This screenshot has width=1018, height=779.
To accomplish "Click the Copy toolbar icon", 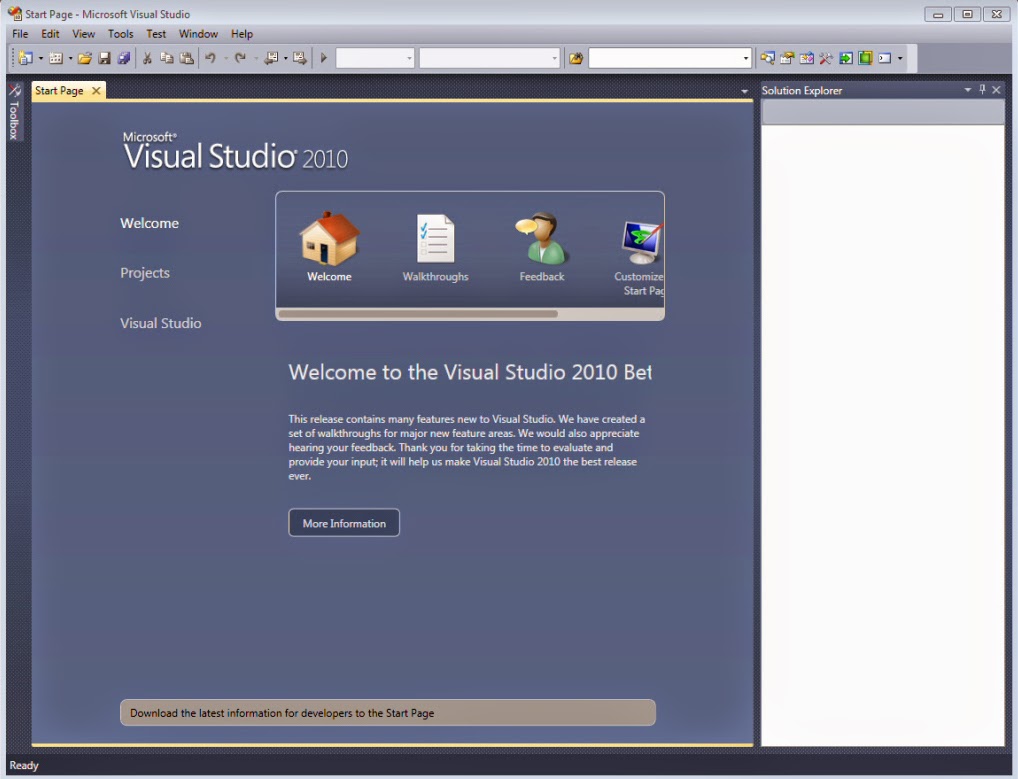I will pyautogui.click(x=167, y=58).
